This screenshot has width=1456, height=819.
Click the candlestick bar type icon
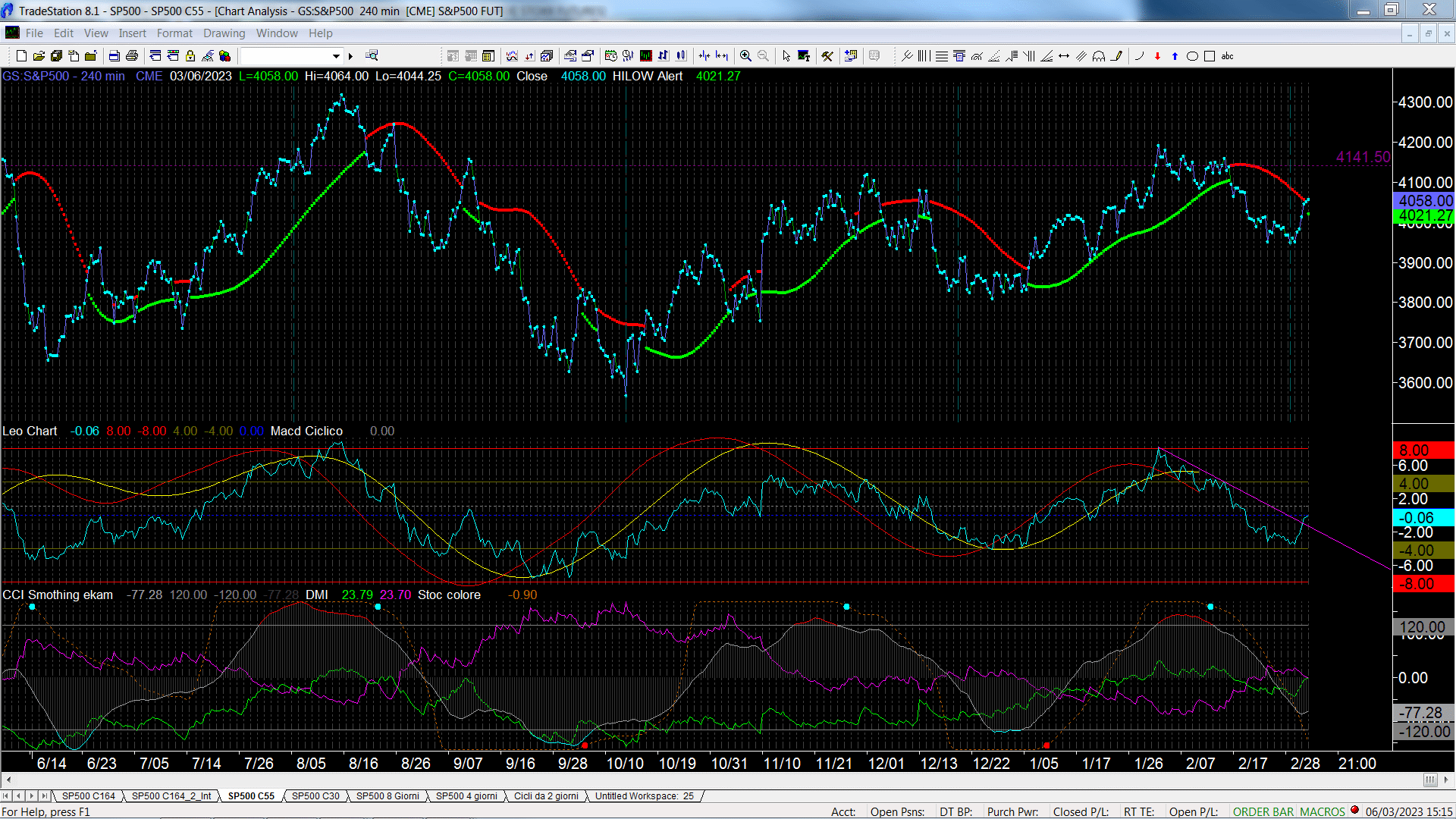pyautogui.click(x=681, y=55)
